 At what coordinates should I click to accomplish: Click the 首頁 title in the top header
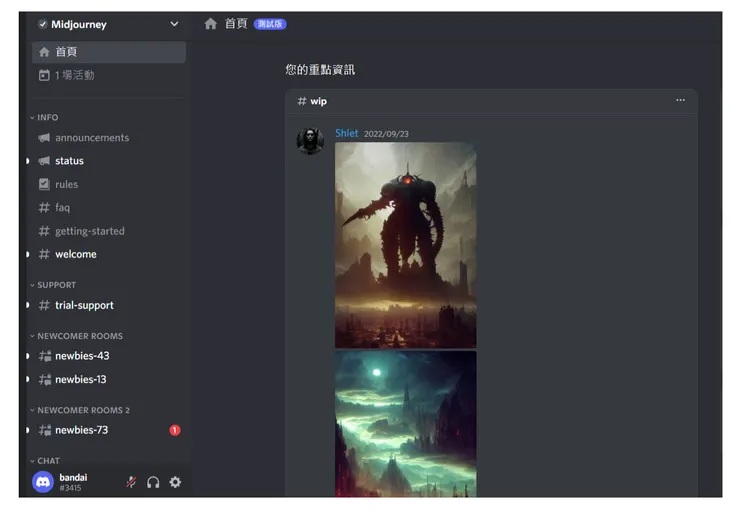pyautogui.click(x=236, y=24)
